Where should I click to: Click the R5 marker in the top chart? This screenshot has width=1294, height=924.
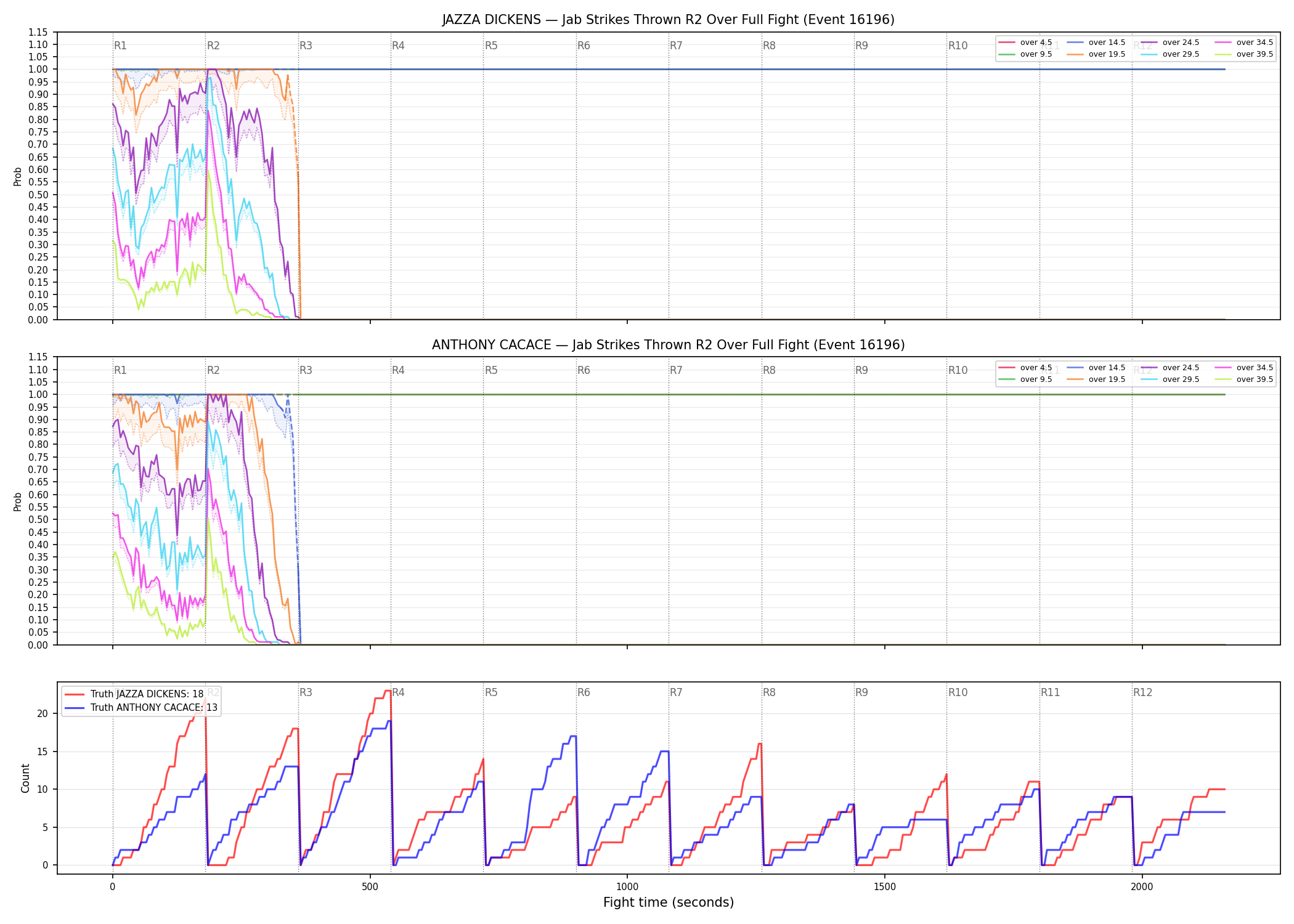[491, 46]
